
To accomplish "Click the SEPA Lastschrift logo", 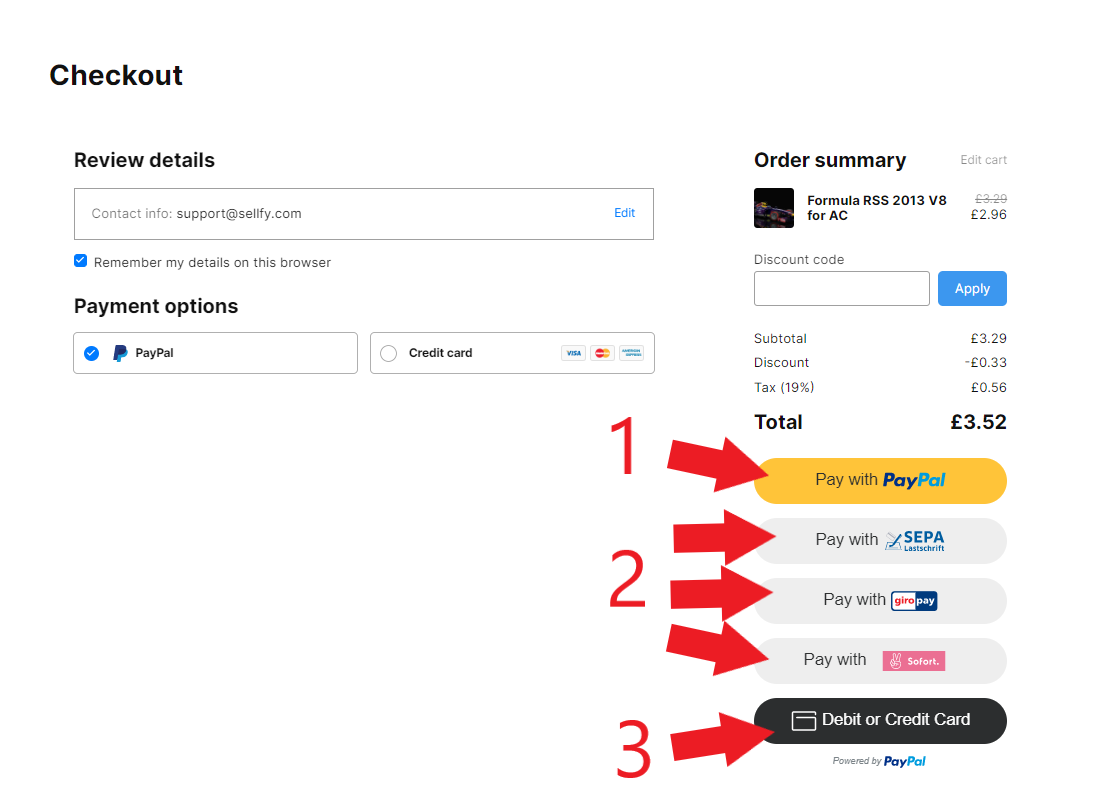I will tap(915, 541).
